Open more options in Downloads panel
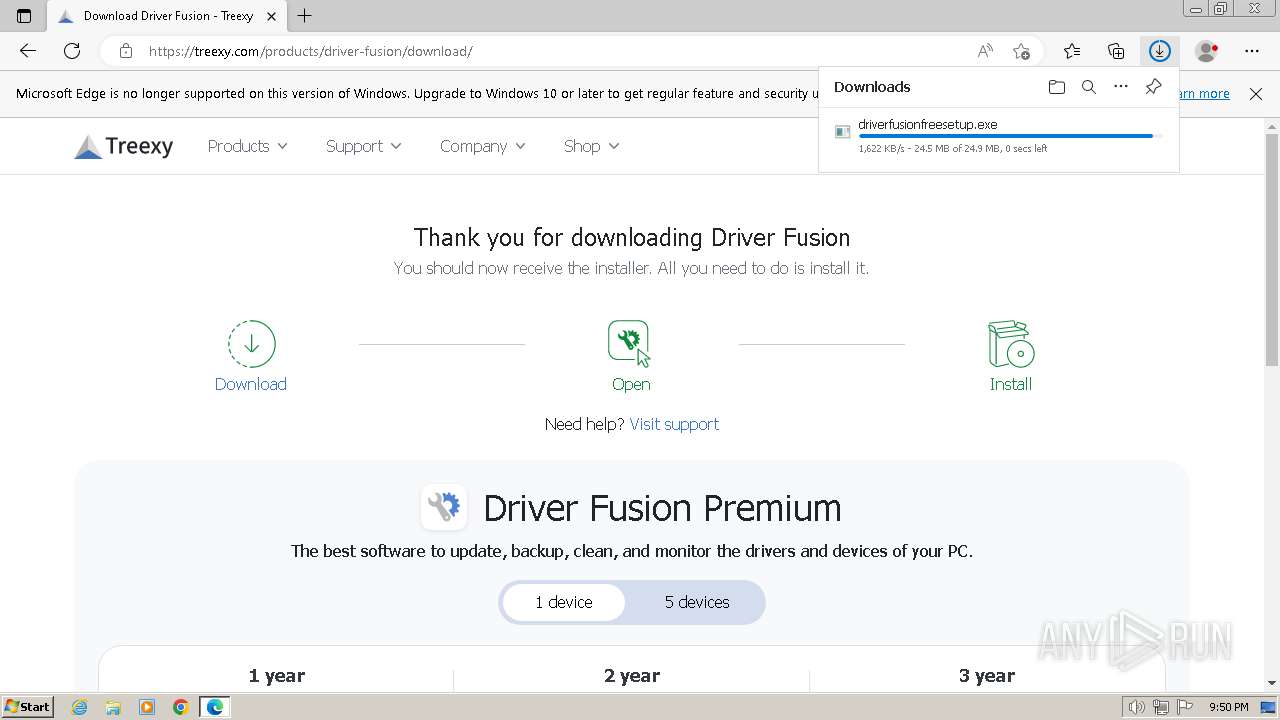The width and height of the screenshot is (1280, 720). click(1121, 87)
